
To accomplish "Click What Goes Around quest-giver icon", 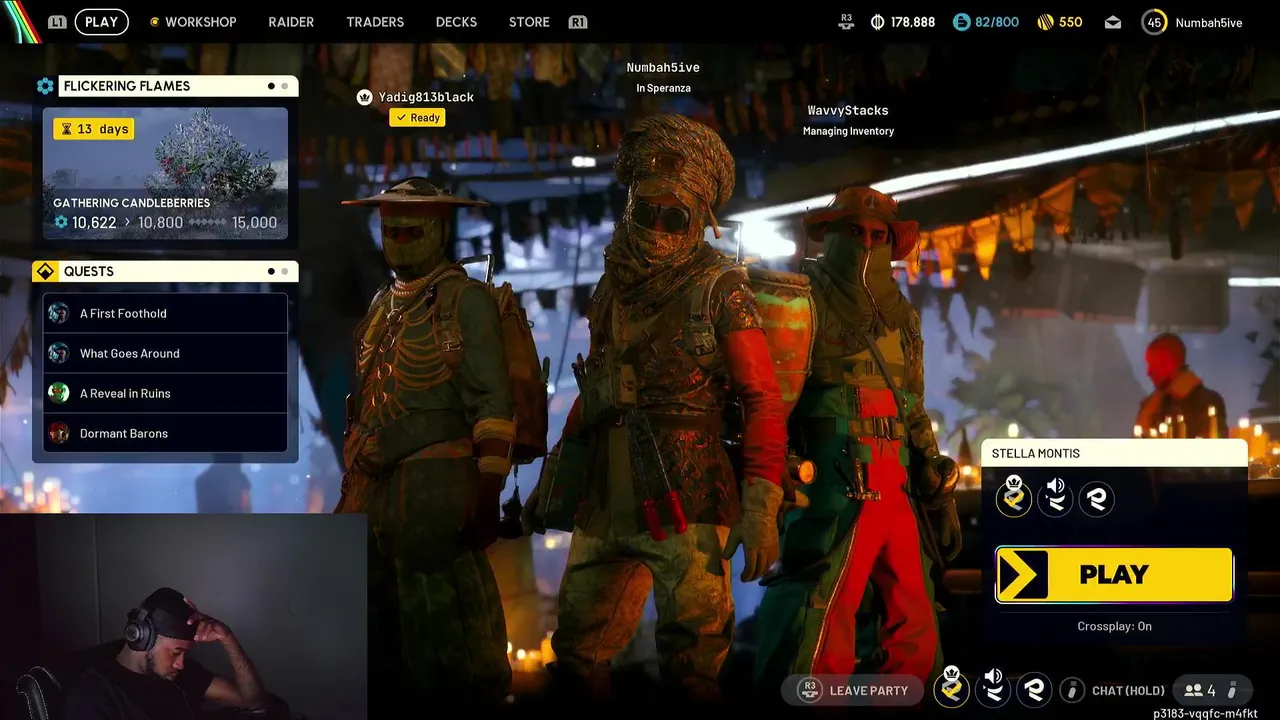I will pos(59,353).
